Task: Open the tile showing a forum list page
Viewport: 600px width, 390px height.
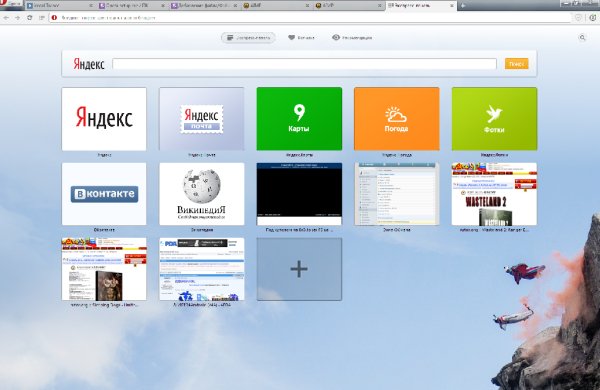Action: click(397, 194)
